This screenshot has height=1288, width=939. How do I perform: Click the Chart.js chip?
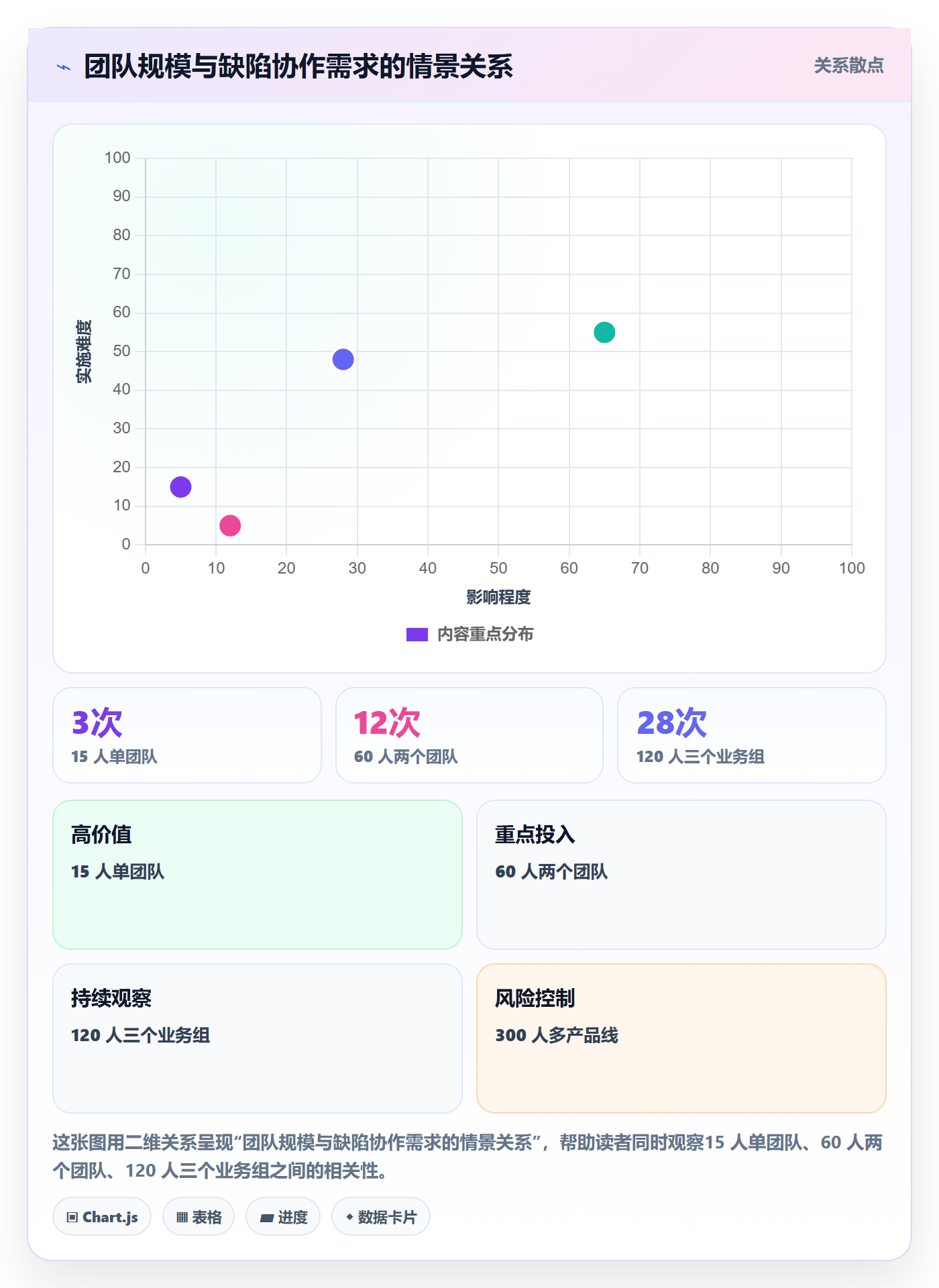[102, 1216]
